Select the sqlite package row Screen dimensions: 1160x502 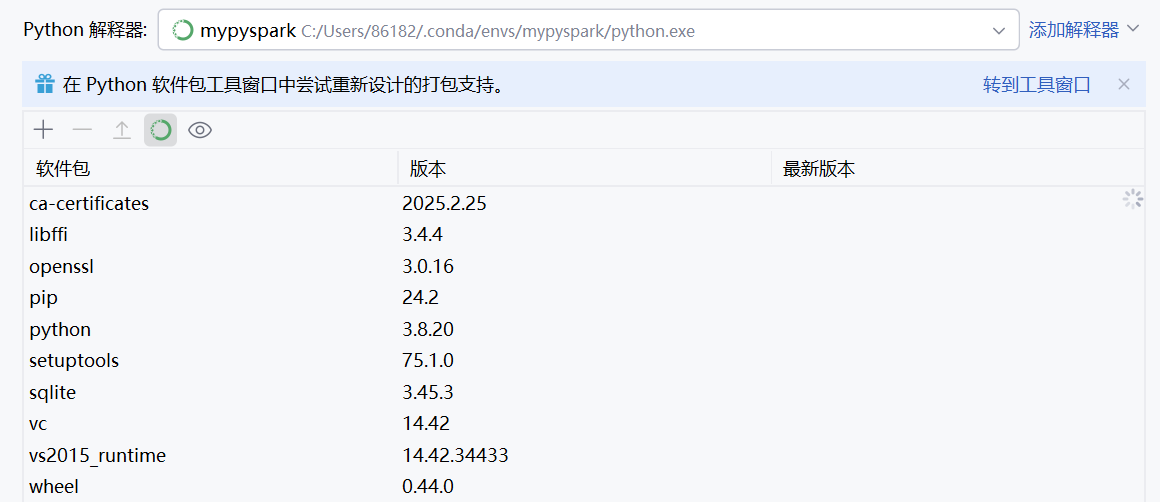[x=584, y=393]
